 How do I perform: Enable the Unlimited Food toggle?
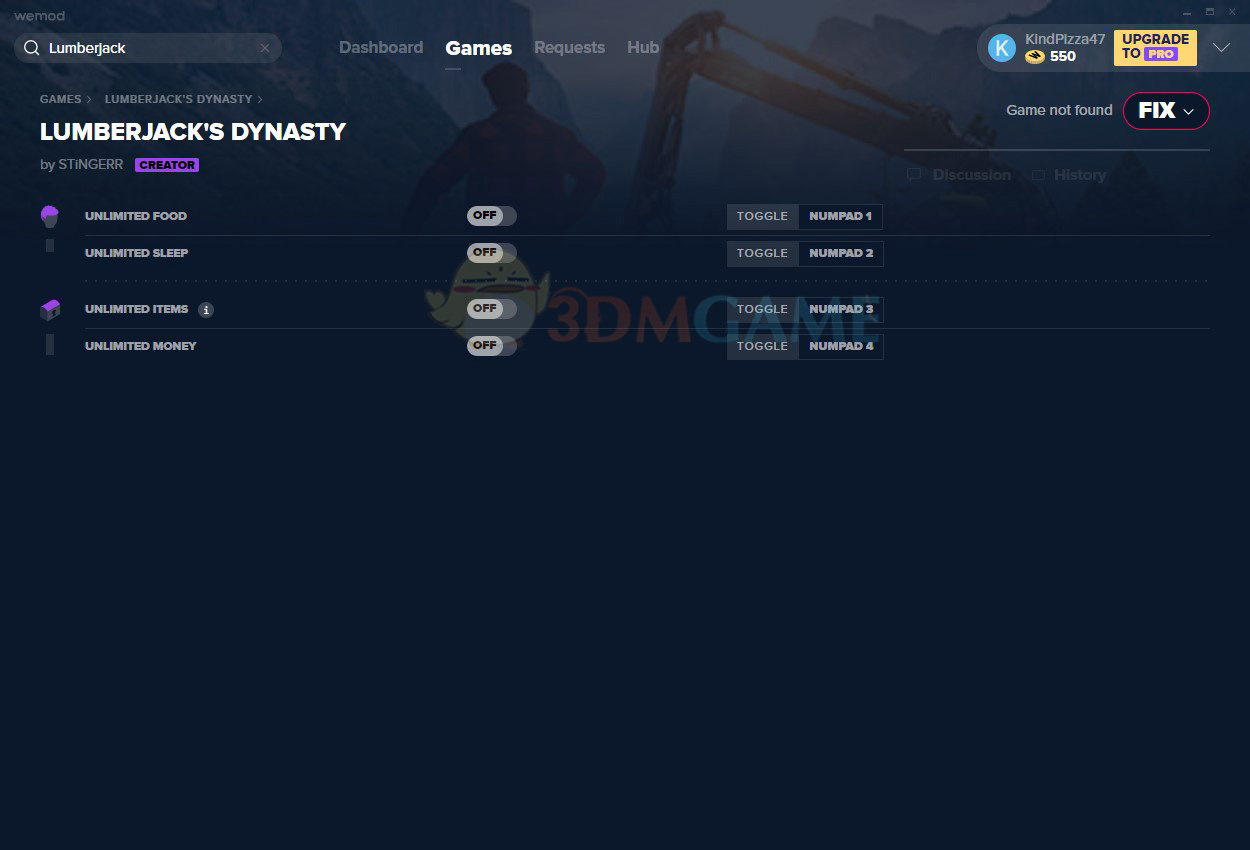click(491, 216)
